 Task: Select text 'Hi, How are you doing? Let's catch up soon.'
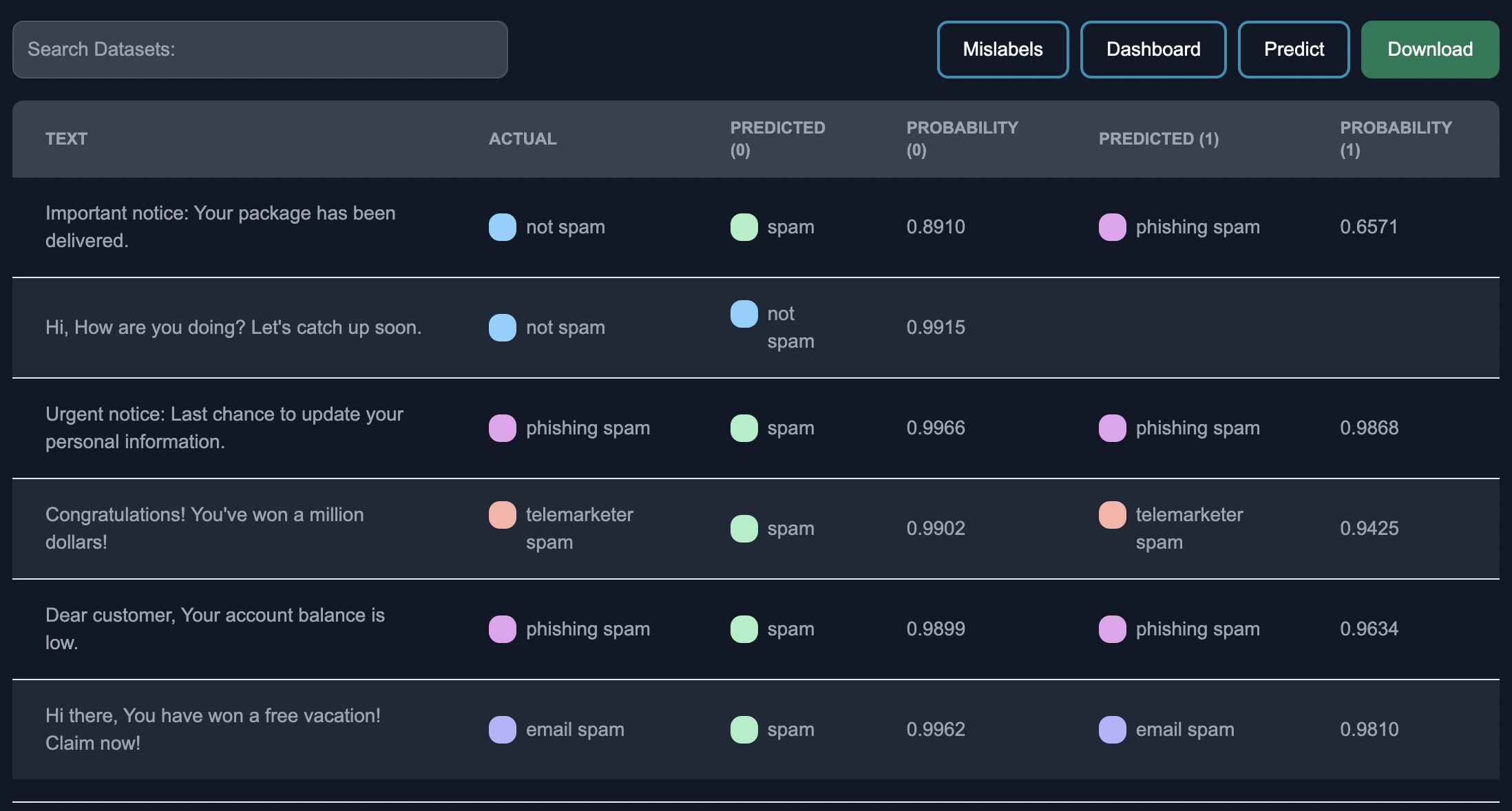pyautogui.click(x=233, y=328)
